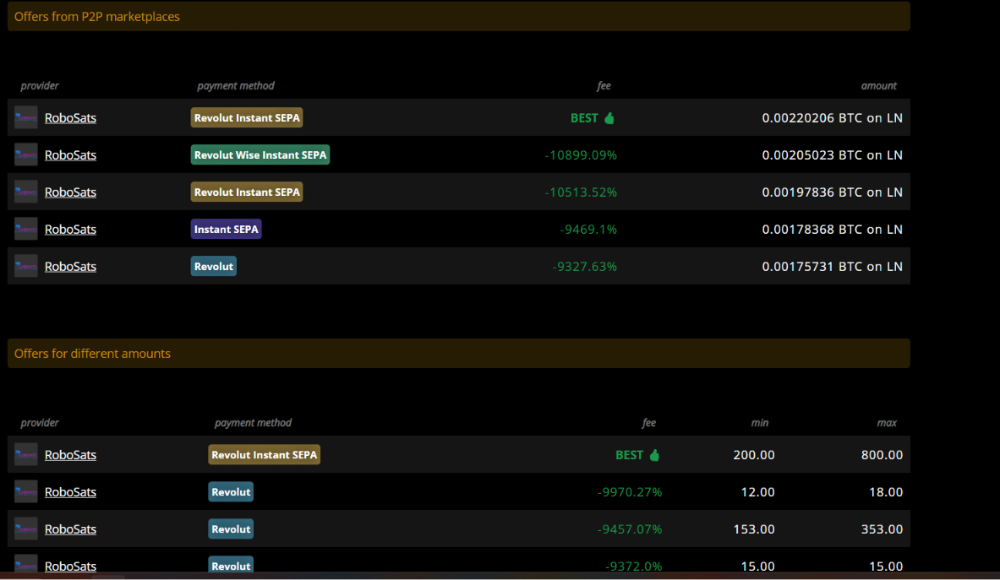Select Revolut badge in 12.00–18.00 row
Image resolution: width=1000 pixels, height=580 pixels.
point(231,492)
